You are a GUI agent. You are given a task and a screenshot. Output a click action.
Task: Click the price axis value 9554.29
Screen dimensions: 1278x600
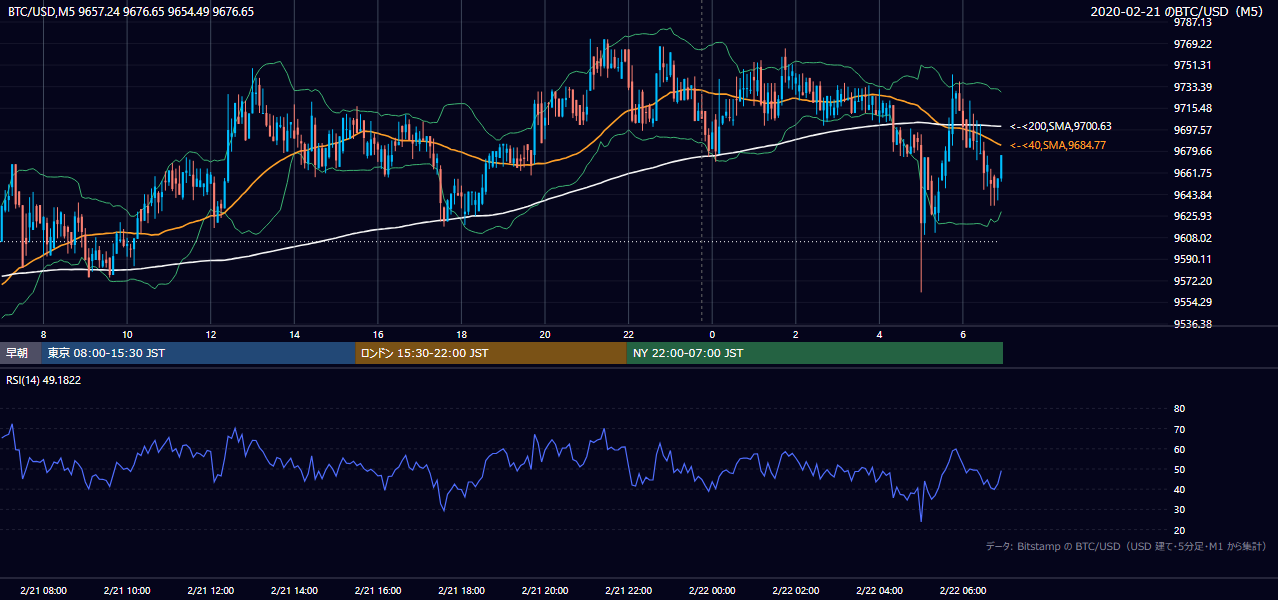pos(1193,302)
